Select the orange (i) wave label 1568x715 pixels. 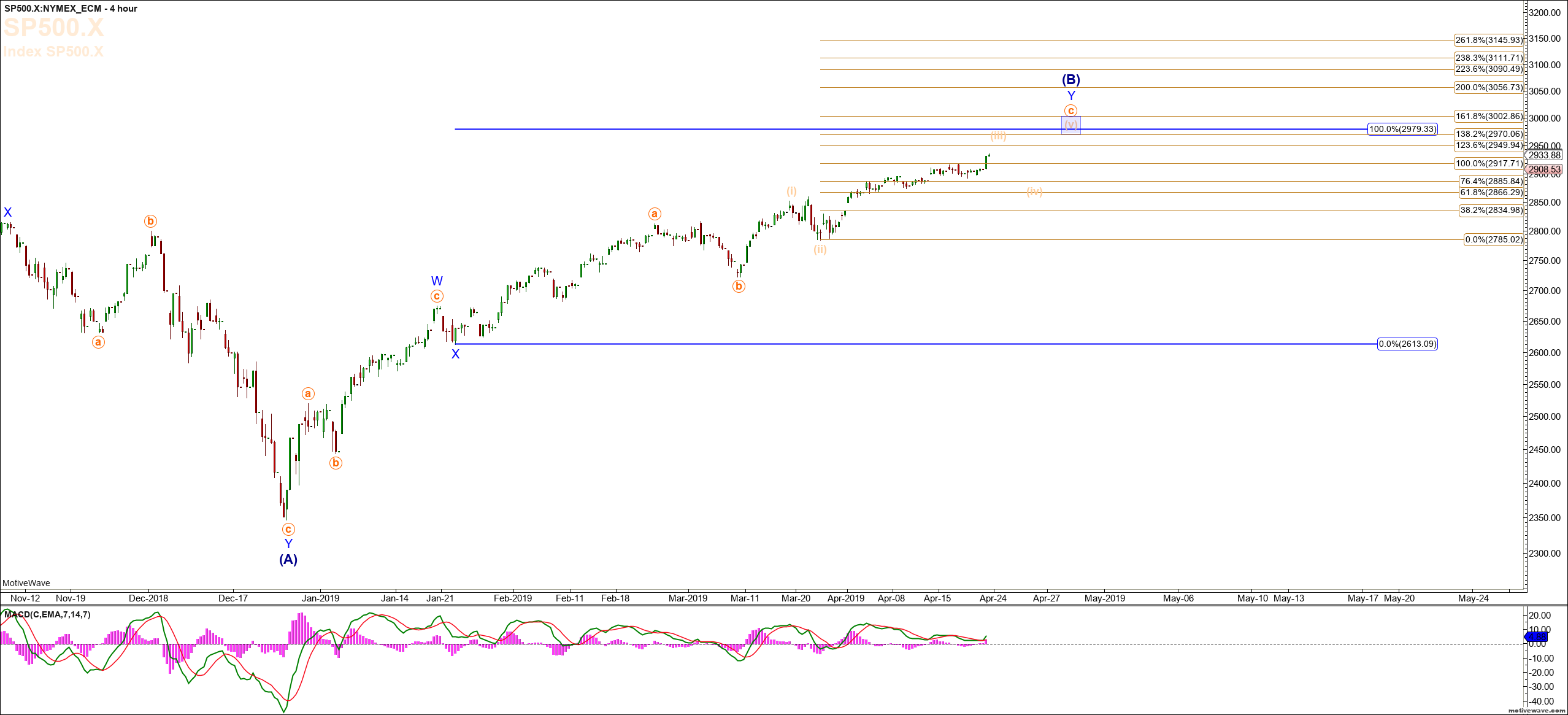[792, 191]
